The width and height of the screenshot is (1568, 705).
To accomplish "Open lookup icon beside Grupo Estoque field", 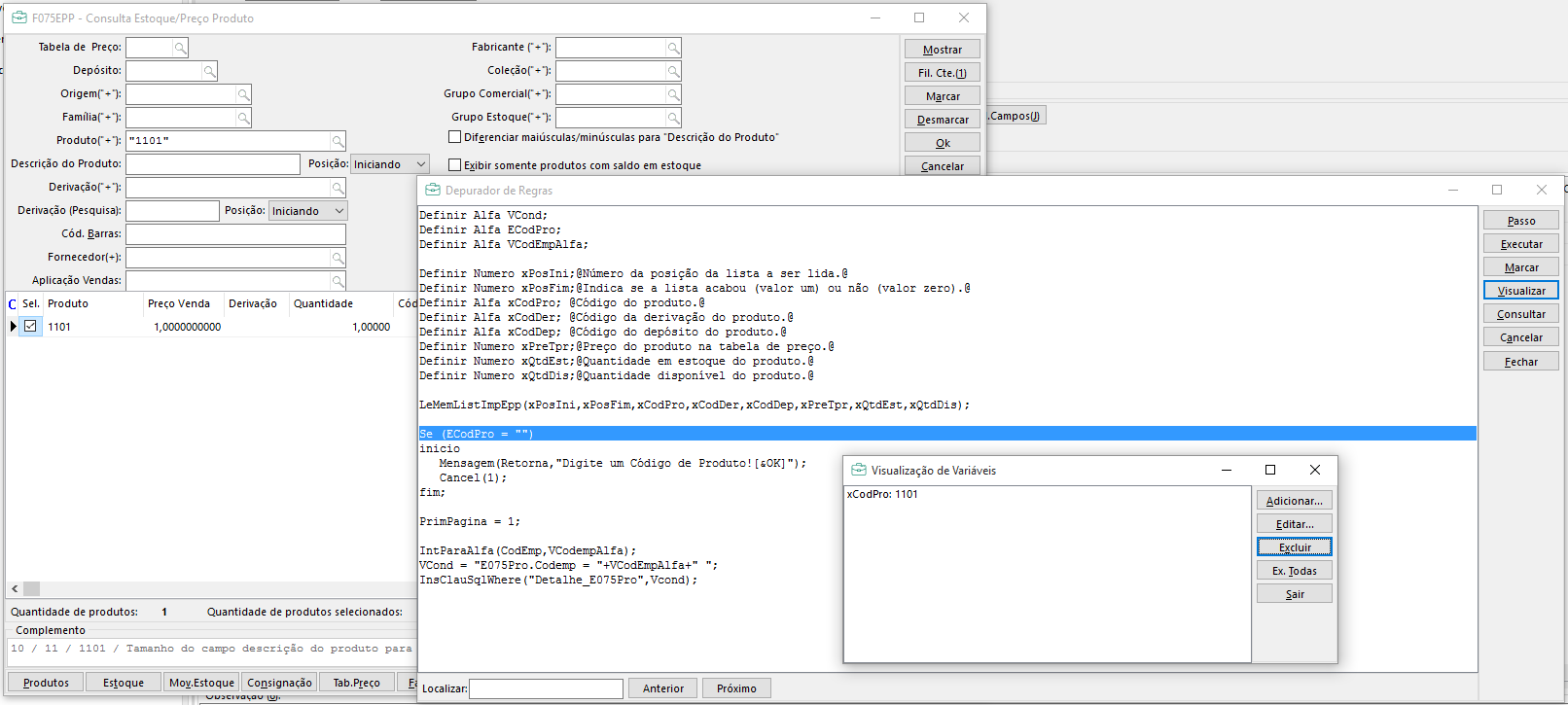I will tap(673, 118).
